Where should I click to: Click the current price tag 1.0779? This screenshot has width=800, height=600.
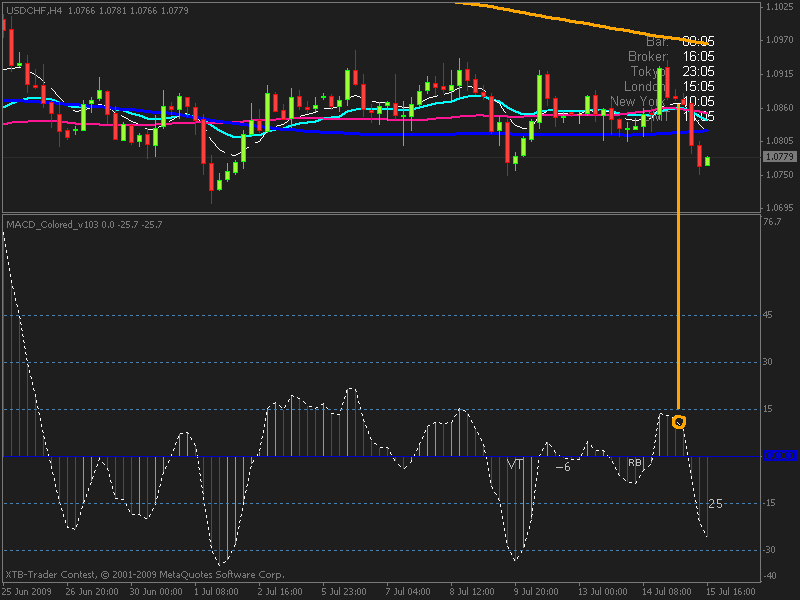(780, 157)
